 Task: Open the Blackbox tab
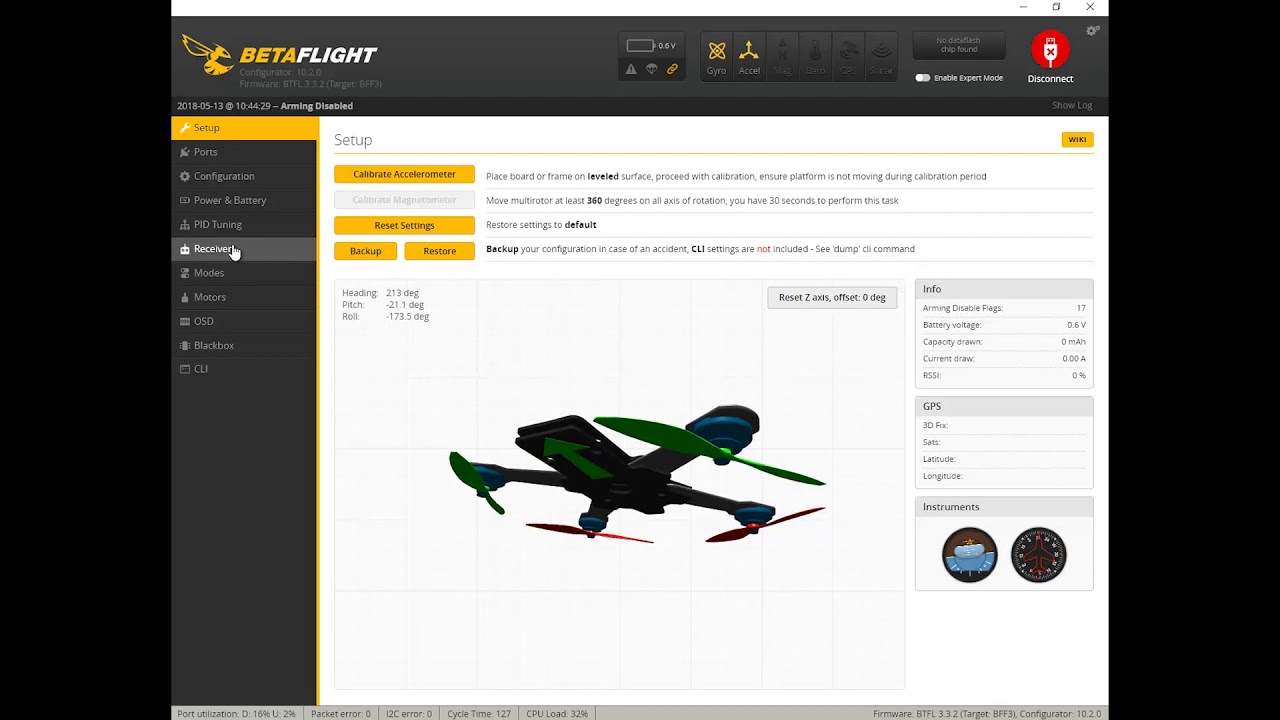(x=245, y=345)
